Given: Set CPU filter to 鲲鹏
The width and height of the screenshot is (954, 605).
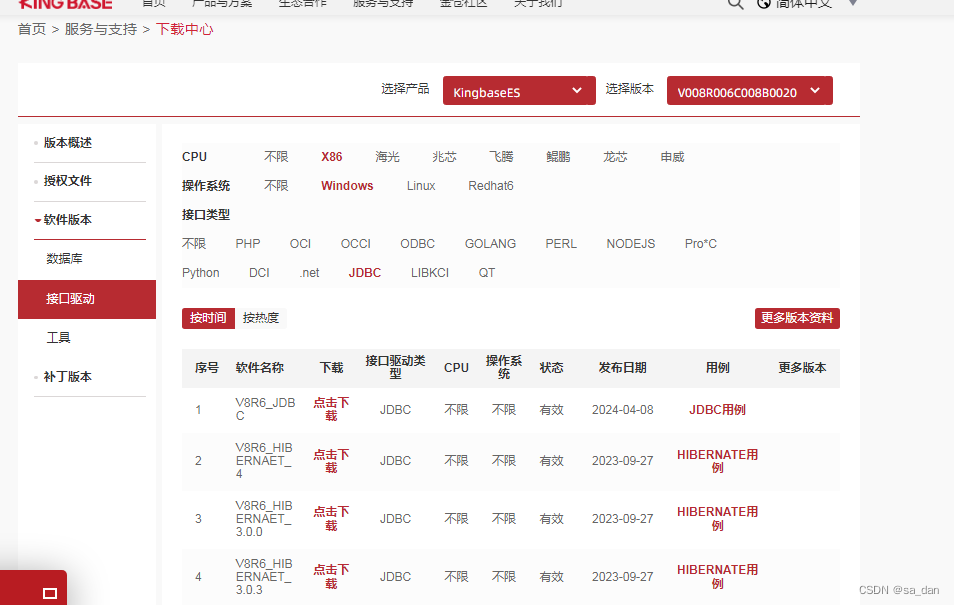Looking at the screenshot, I should pos(559,157).
